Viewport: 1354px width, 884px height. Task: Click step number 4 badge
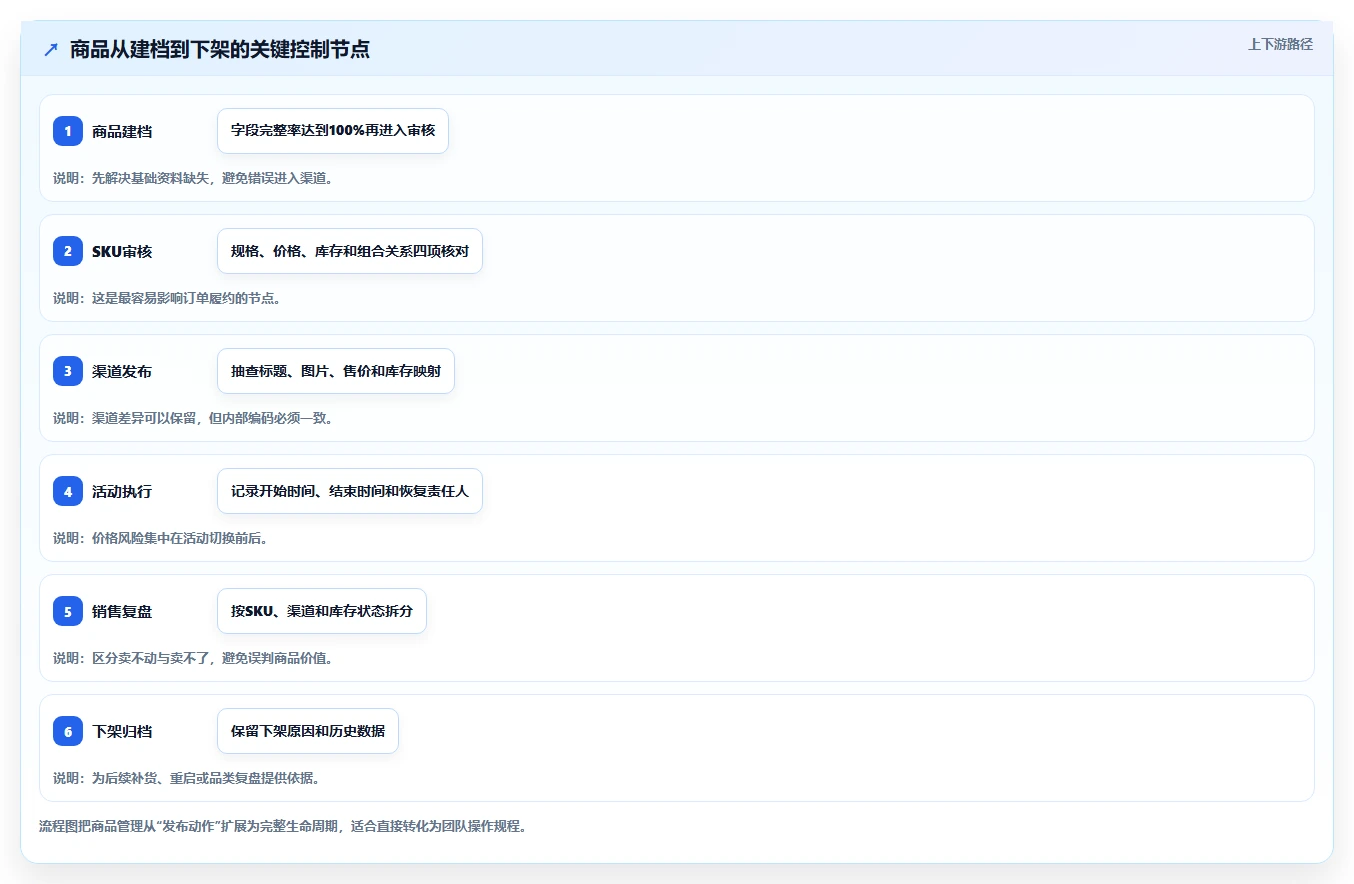click(68, 491)
